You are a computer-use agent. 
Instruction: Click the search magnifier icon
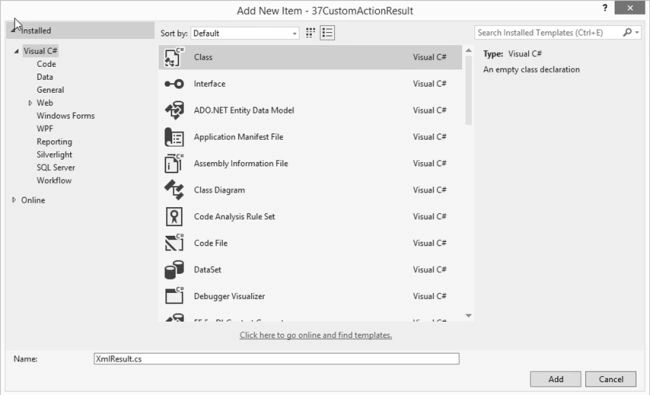[x=627, y=32]
